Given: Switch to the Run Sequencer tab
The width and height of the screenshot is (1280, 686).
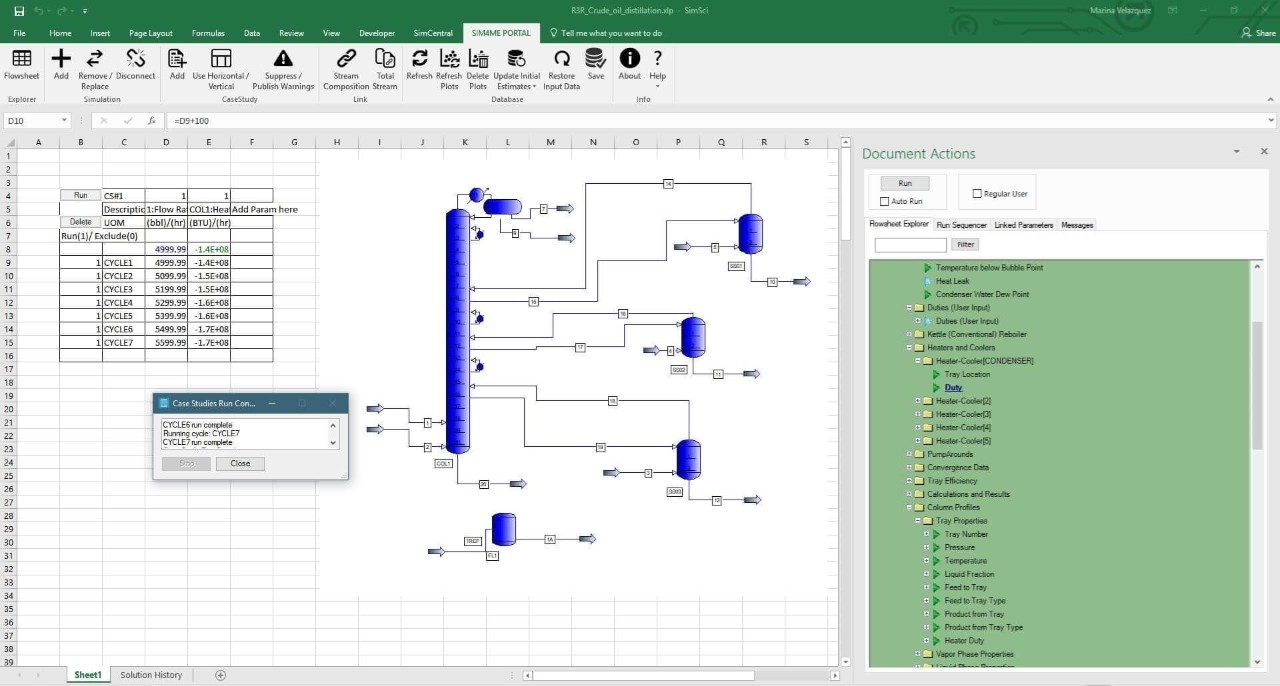Looking at the screenshot, I should coord(961,225).
